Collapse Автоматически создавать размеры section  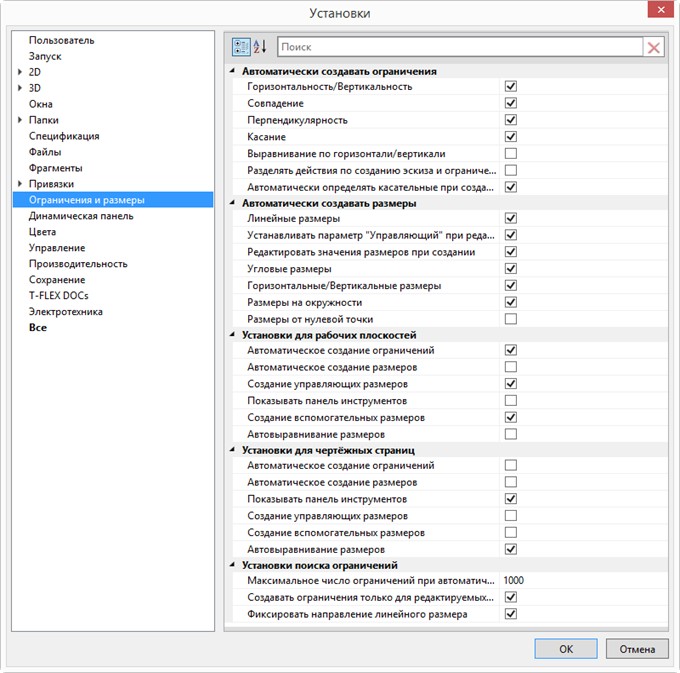tap(232, 203)
